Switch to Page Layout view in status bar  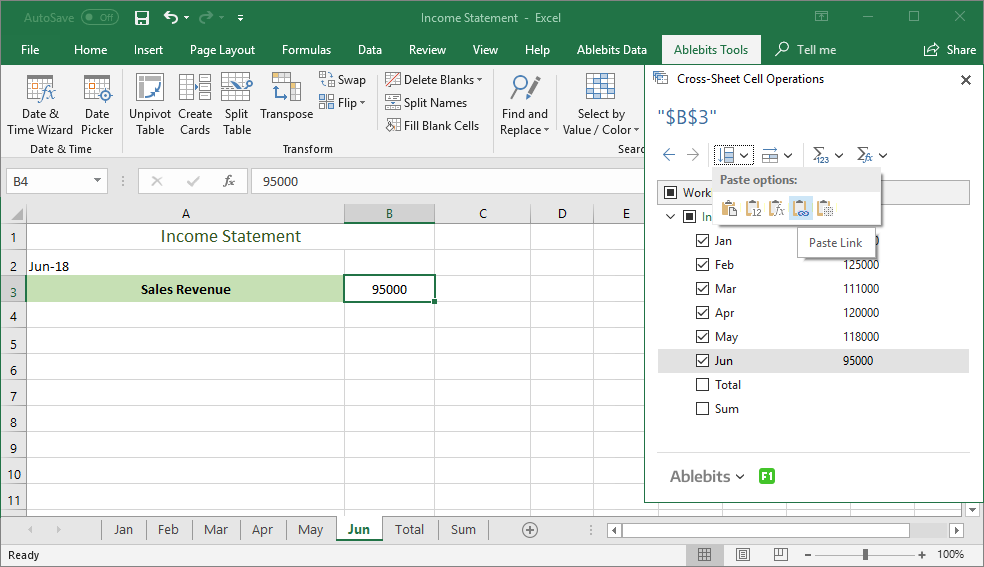(x=743, y=554)
